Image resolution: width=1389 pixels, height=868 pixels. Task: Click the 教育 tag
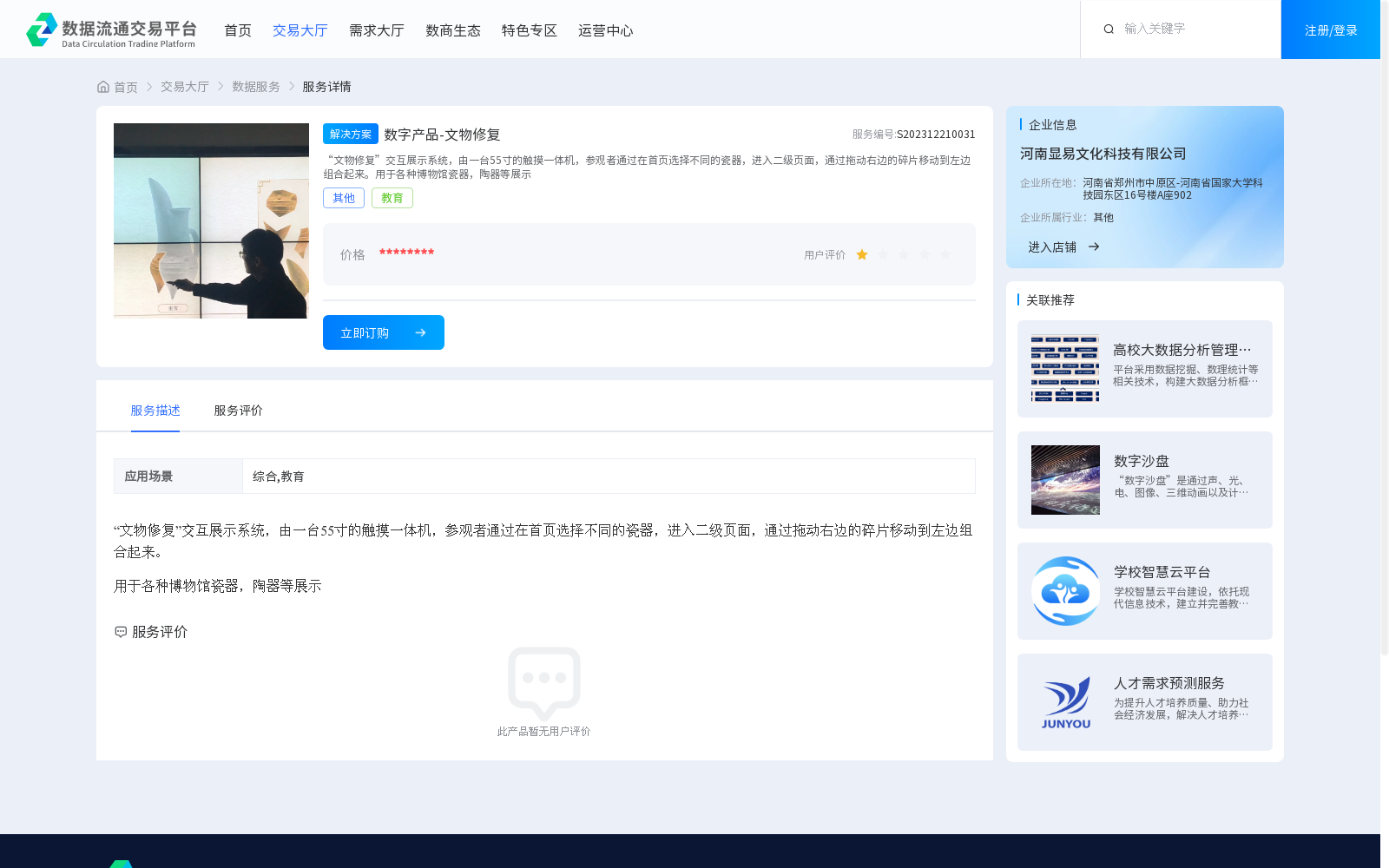(392, 198)
